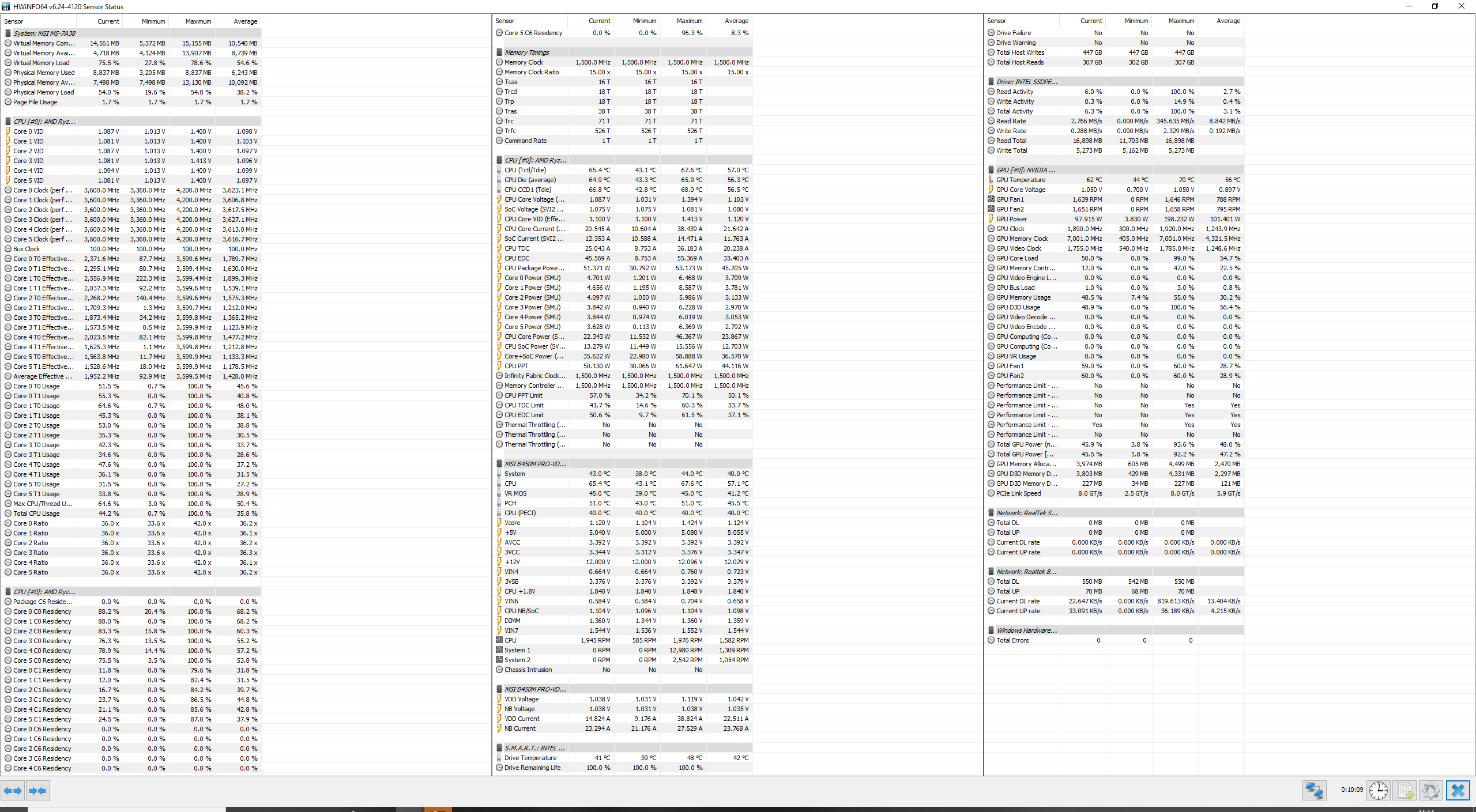Click the expand panels arrows button

coord(13,791)
